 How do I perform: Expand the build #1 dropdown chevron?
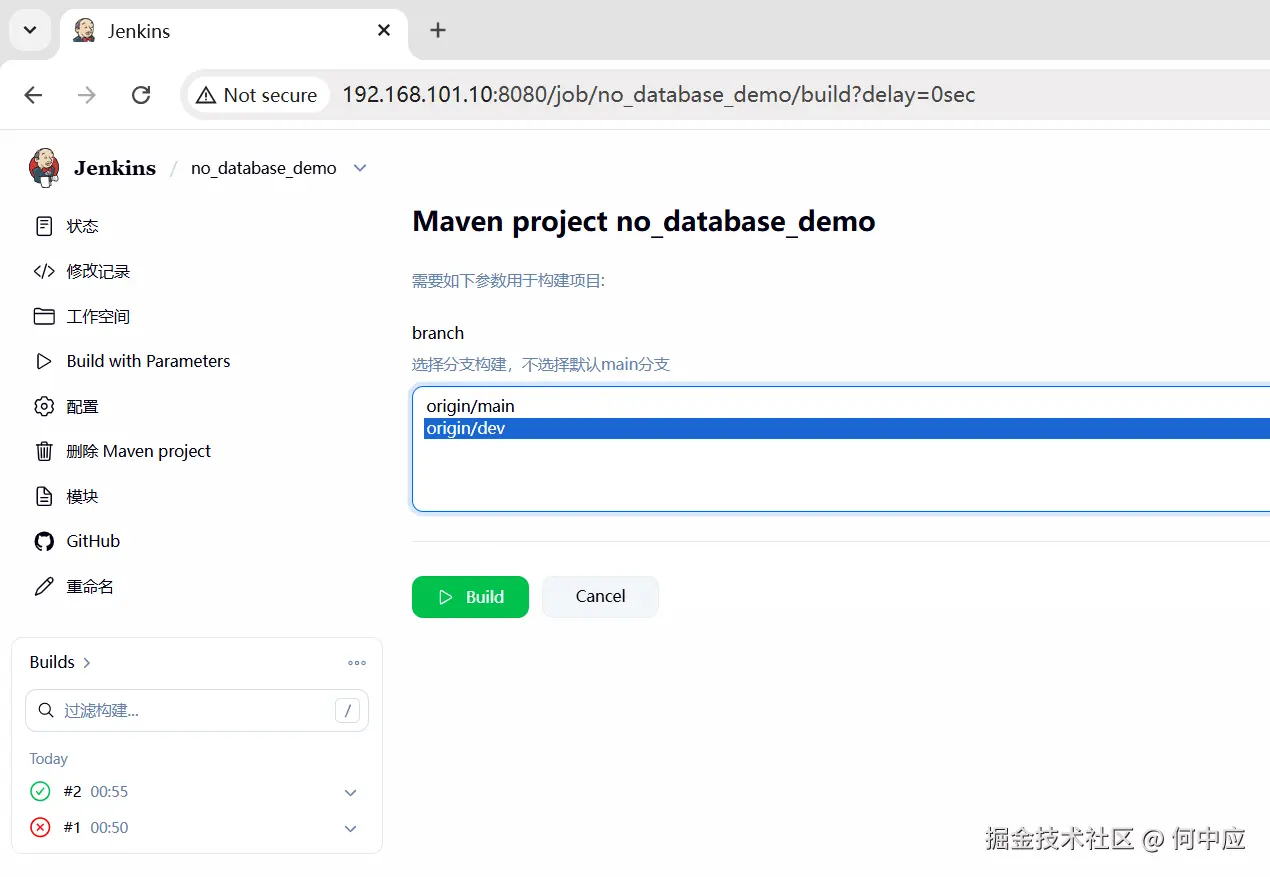(x=351, y=828)
